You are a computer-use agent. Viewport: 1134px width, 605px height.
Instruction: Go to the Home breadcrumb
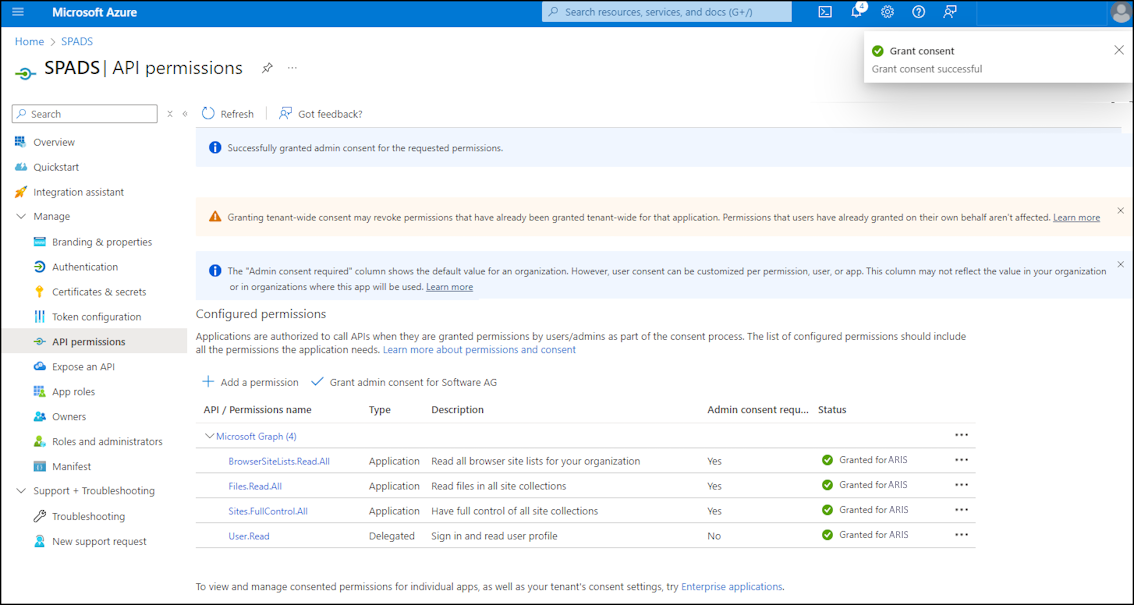29,41
